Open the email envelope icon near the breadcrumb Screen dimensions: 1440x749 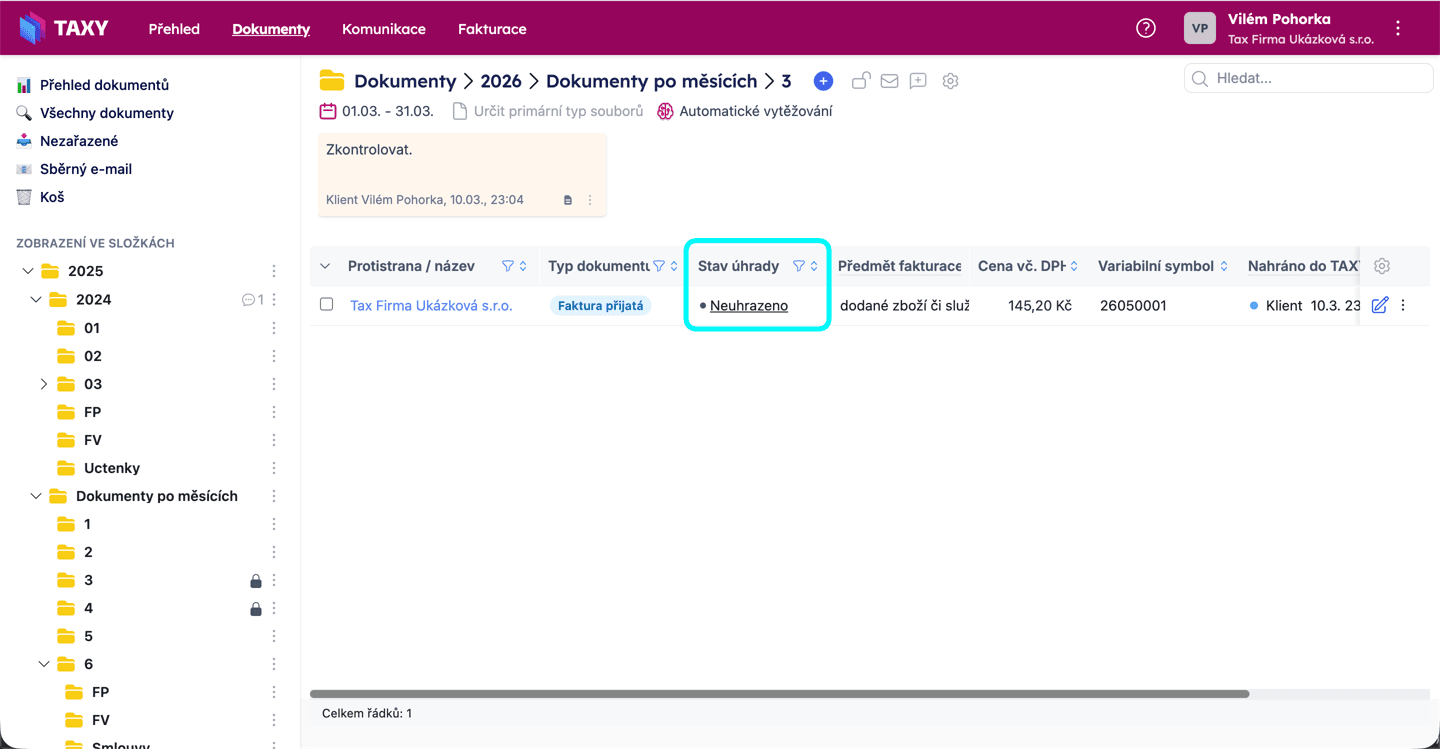[889, 80]
